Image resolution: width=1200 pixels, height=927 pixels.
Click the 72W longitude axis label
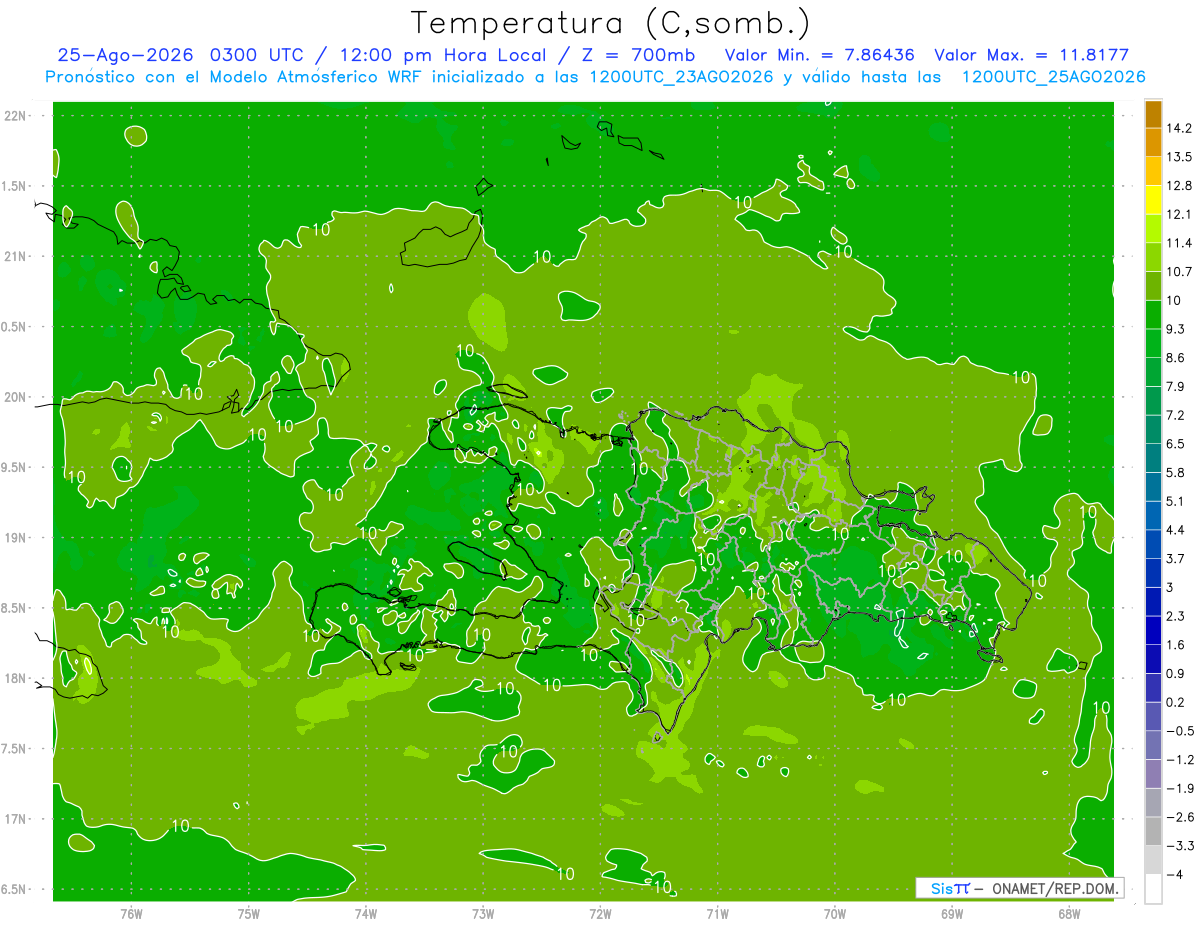(x=600, y=914)
